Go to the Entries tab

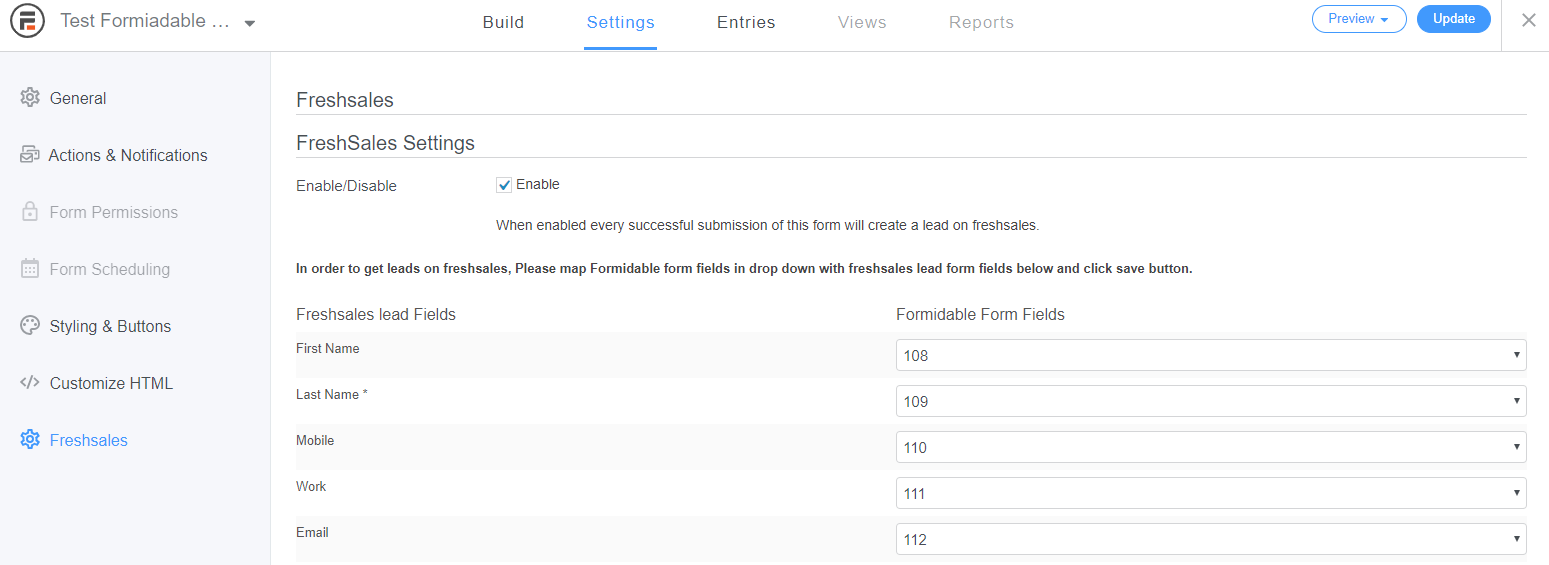(x=746, y=22)
